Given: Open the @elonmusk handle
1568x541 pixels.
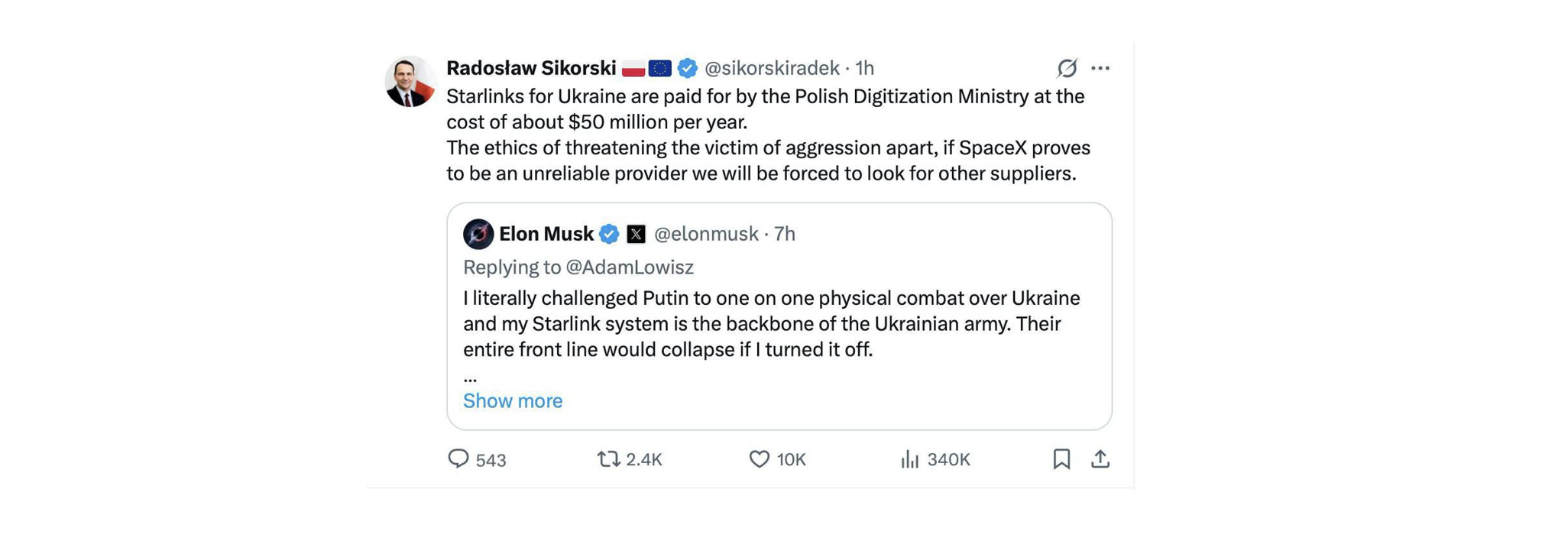Looking at the screenshot, I should 706,234.
